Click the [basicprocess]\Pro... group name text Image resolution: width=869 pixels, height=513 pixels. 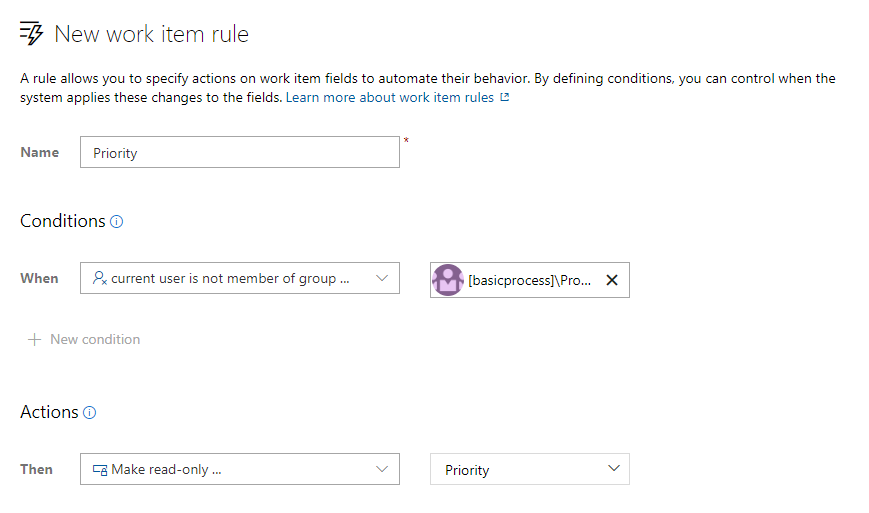(530, 280)
